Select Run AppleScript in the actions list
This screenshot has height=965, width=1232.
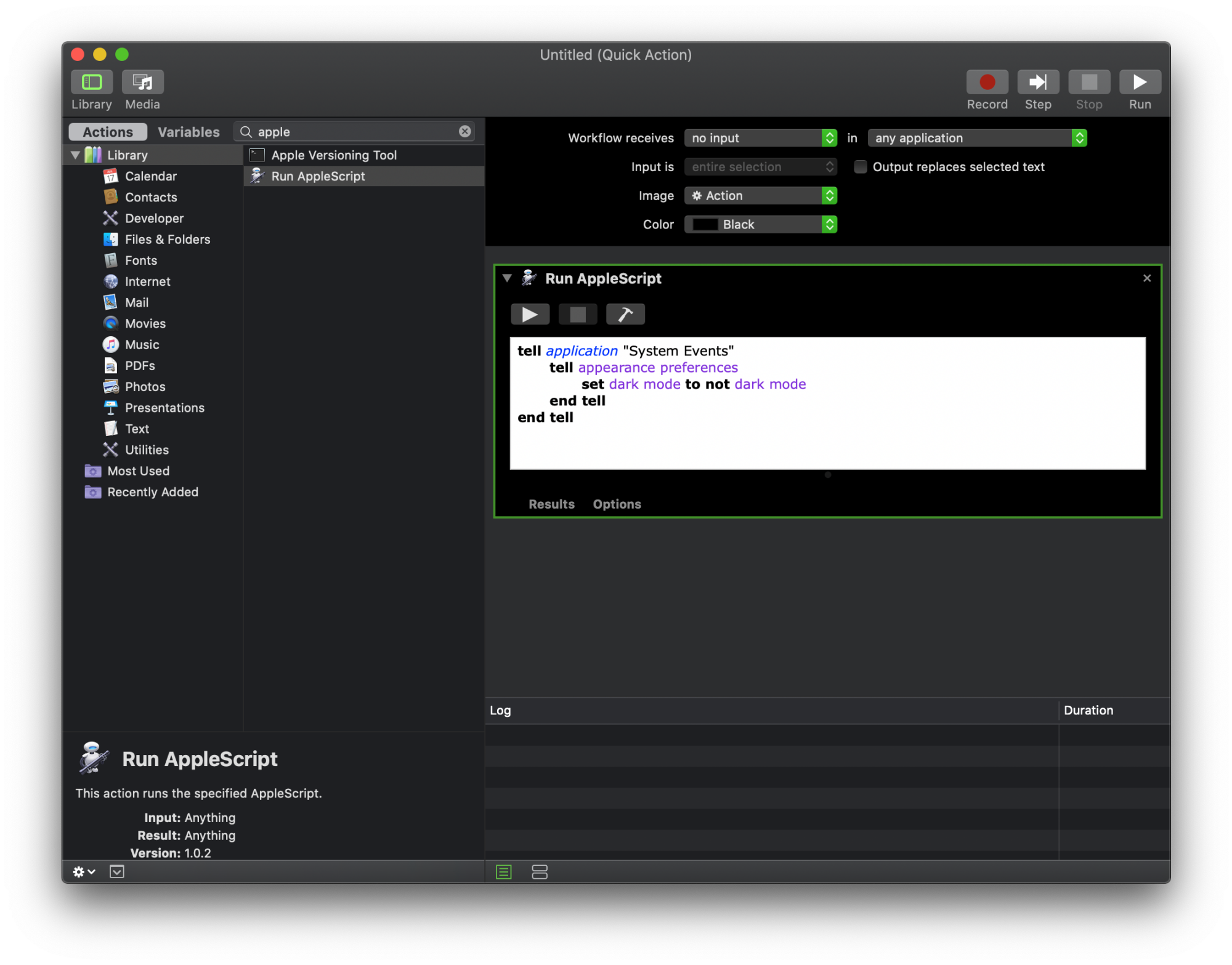364,176
